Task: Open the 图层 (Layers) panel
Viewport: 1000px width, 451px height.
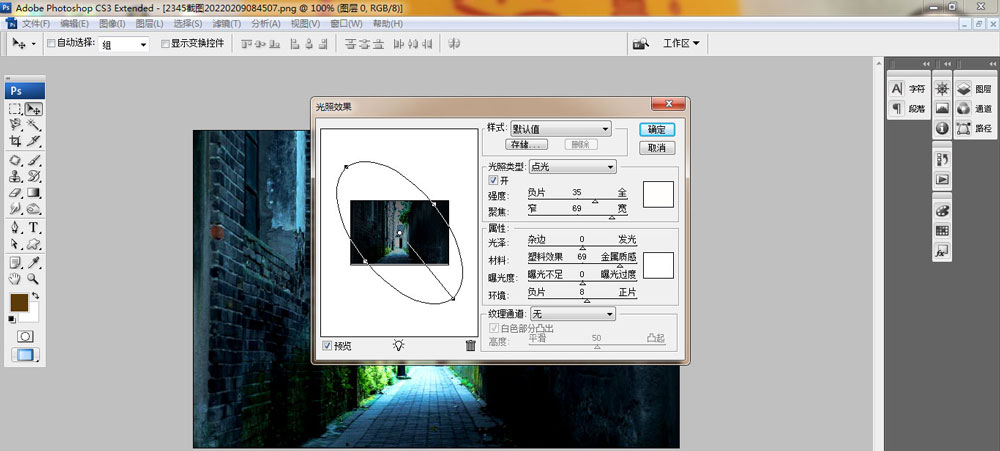Action: 975,89
